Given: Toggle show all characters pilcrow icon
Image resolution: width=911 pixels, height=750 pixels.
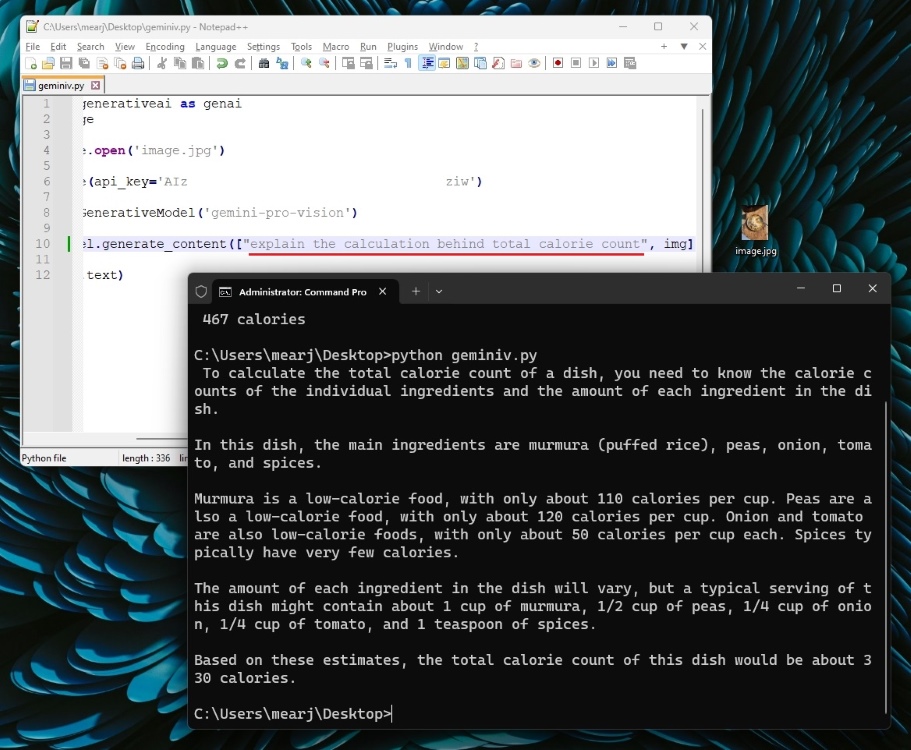Looking at the screenshot, I should (408, 63).
